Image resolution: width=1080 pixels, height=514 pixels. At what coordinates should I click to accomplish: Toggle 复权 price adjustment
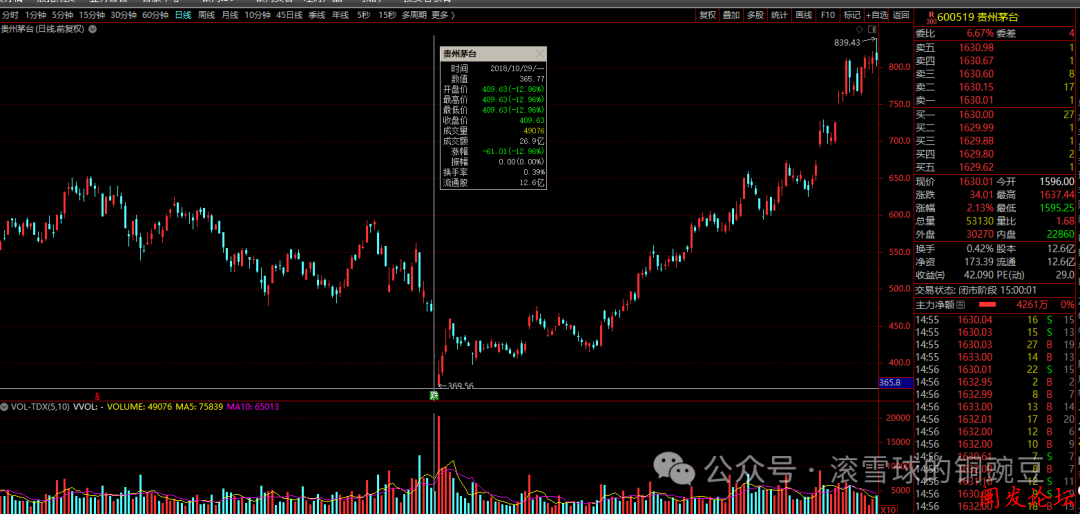707,15
